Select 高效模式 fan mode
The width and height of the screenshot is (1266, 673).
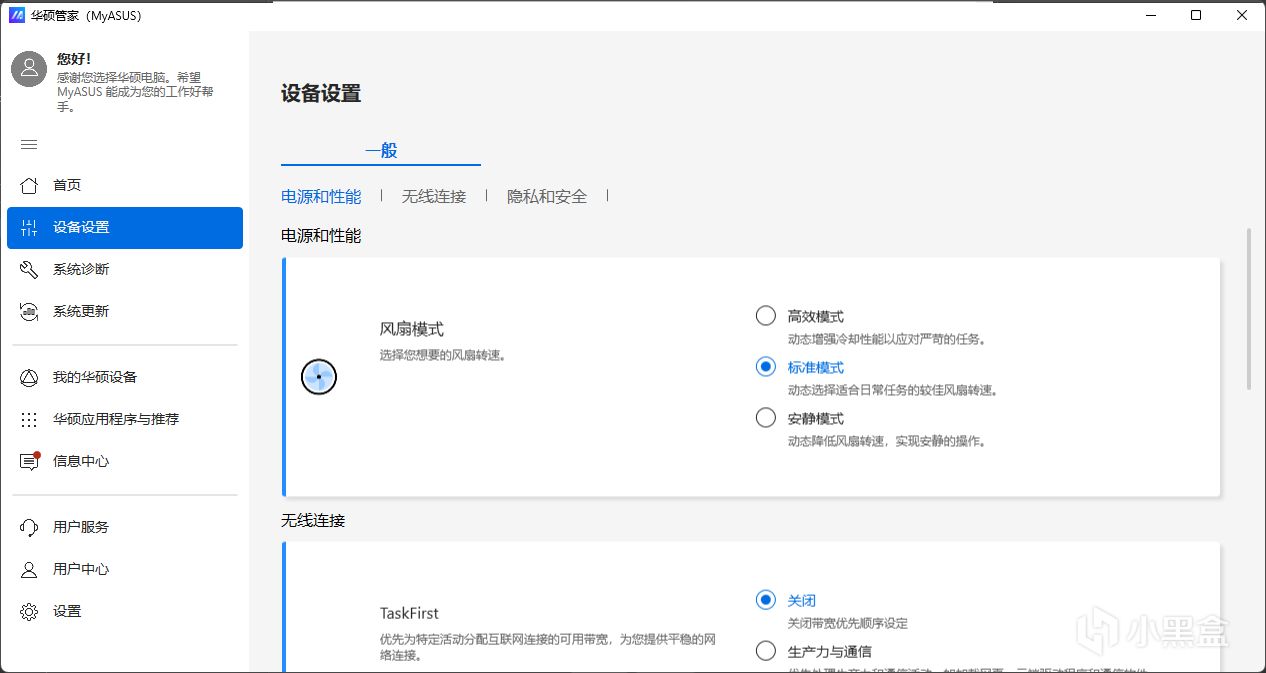click(x=766, y=316)
